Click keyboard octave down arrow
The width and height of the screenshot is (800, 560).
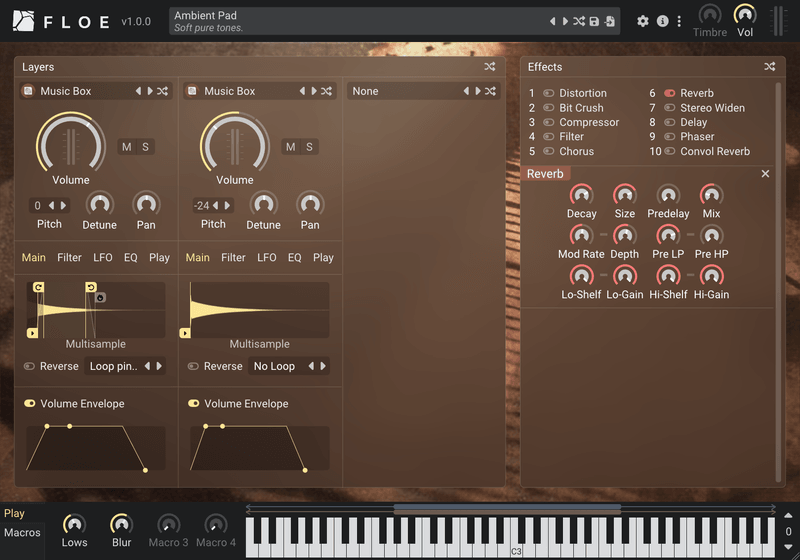[788, 547]
